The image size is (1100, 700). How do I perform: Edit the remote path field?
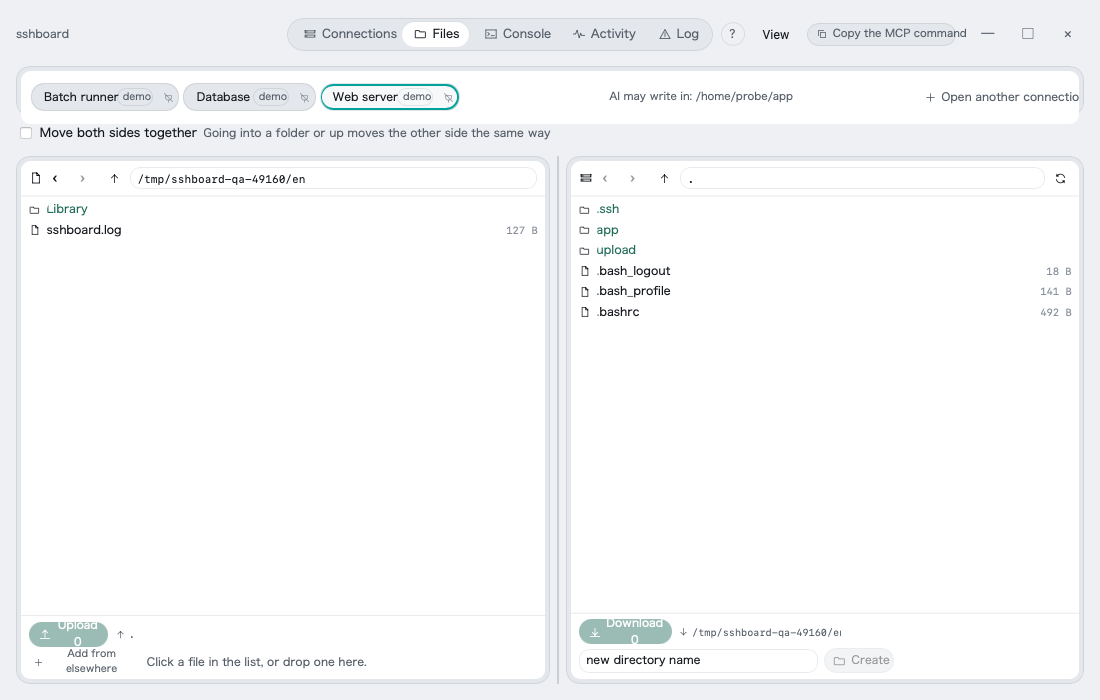862,179
